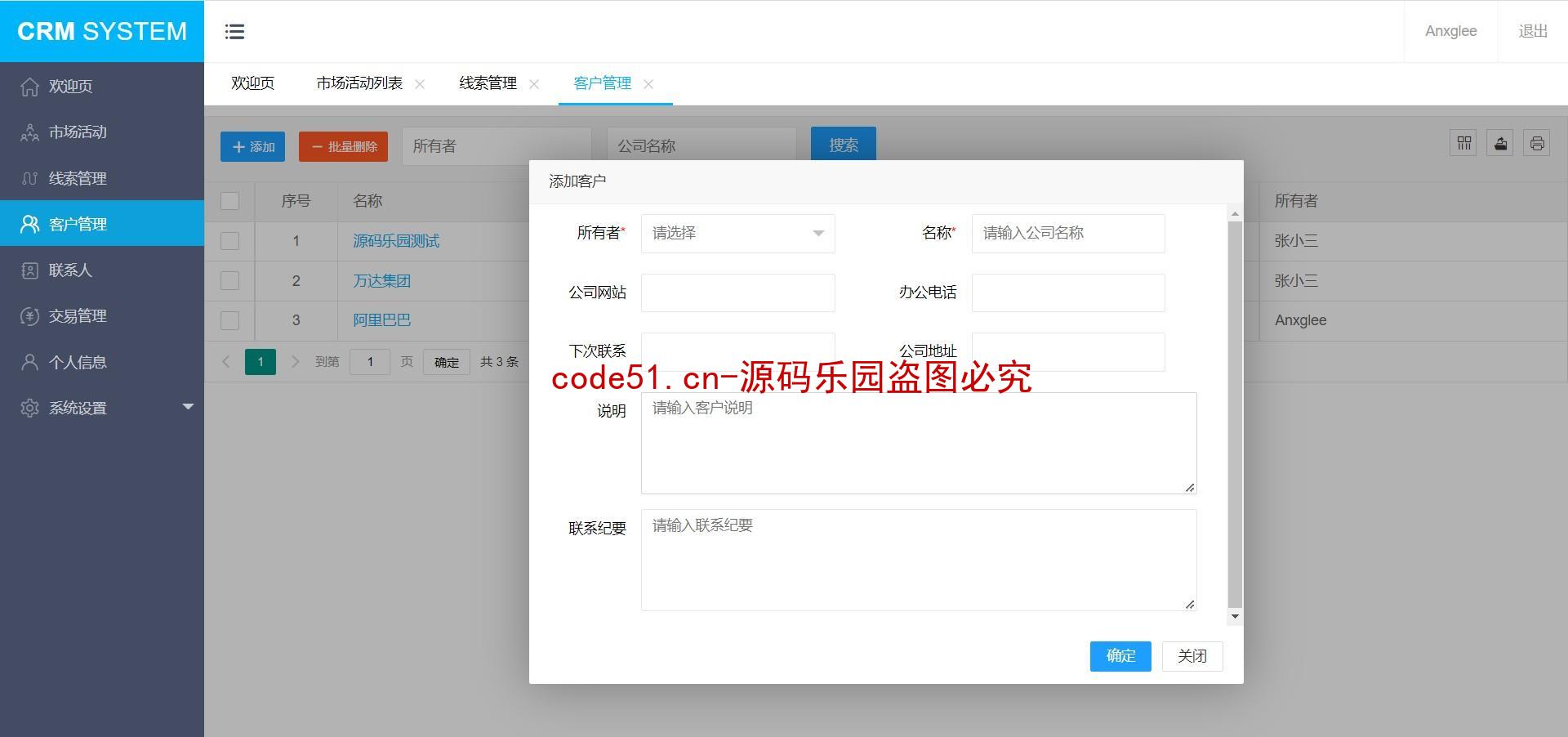
Task: Click the pagination 确定 button
Action: click(447, 362)
